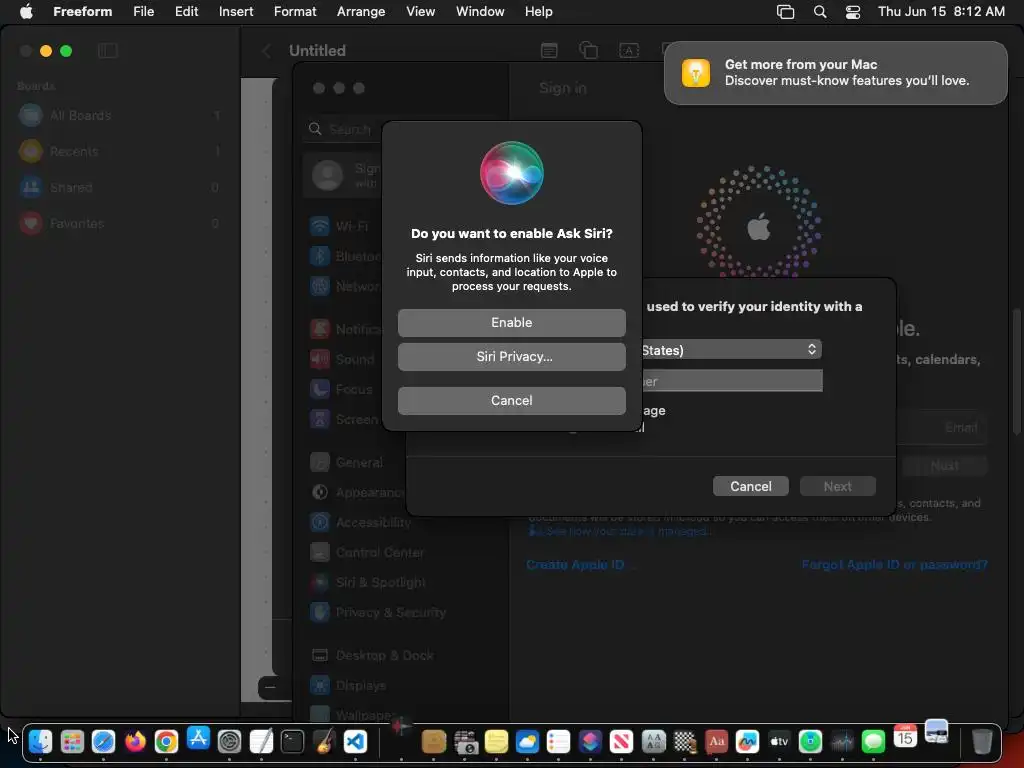The image size is (1024, 768).
Task: Open Dictionary from the Dock
Action: coord(716,741)
